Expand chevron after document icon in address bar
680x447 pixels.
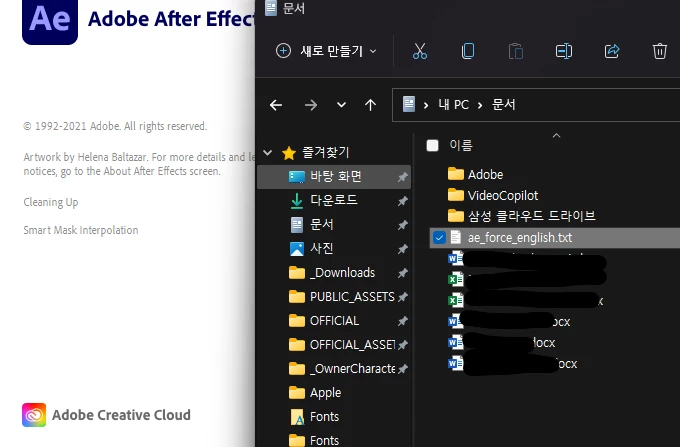pos(426,105)
